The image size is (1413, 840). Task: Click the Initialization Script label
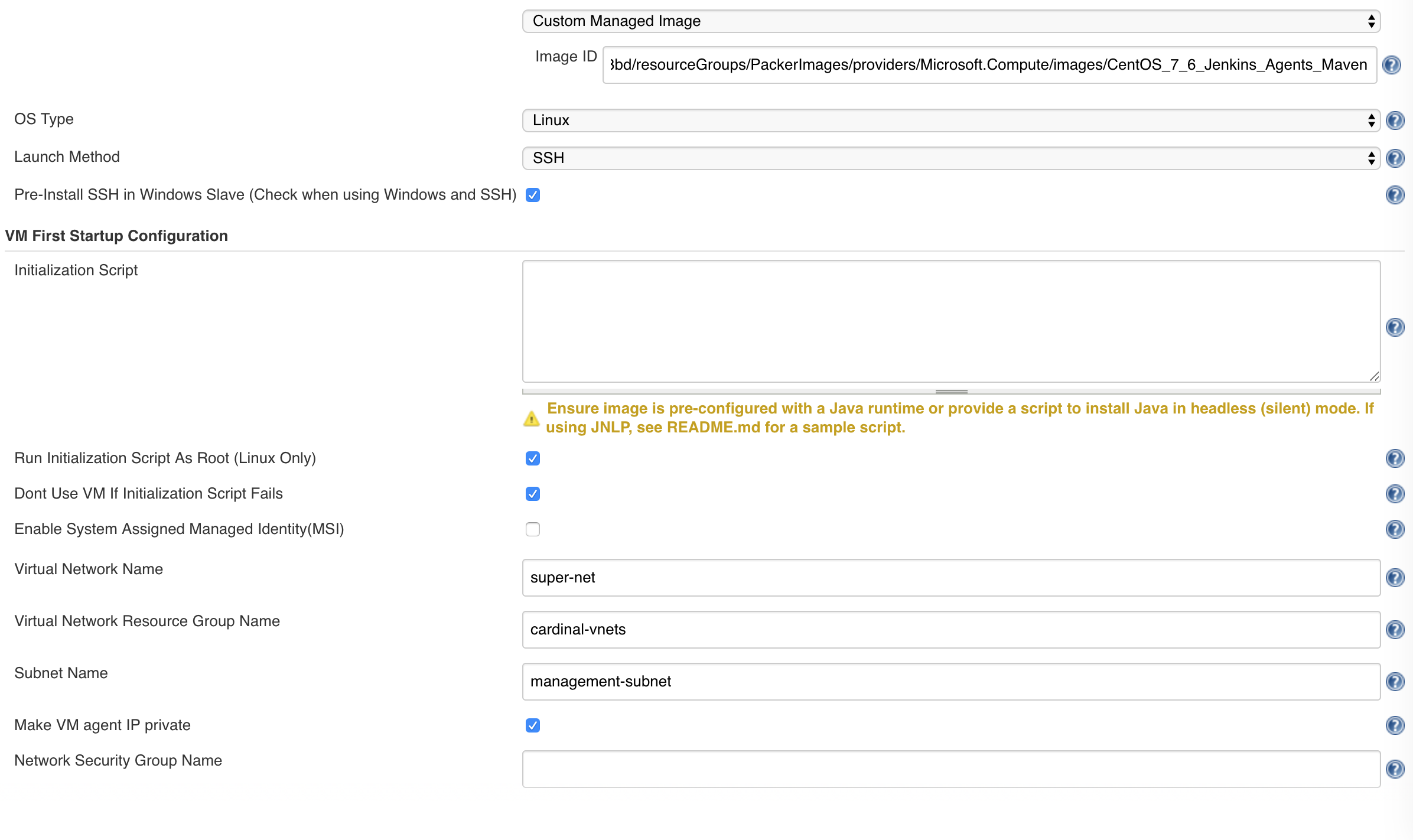tap(76, 271)
